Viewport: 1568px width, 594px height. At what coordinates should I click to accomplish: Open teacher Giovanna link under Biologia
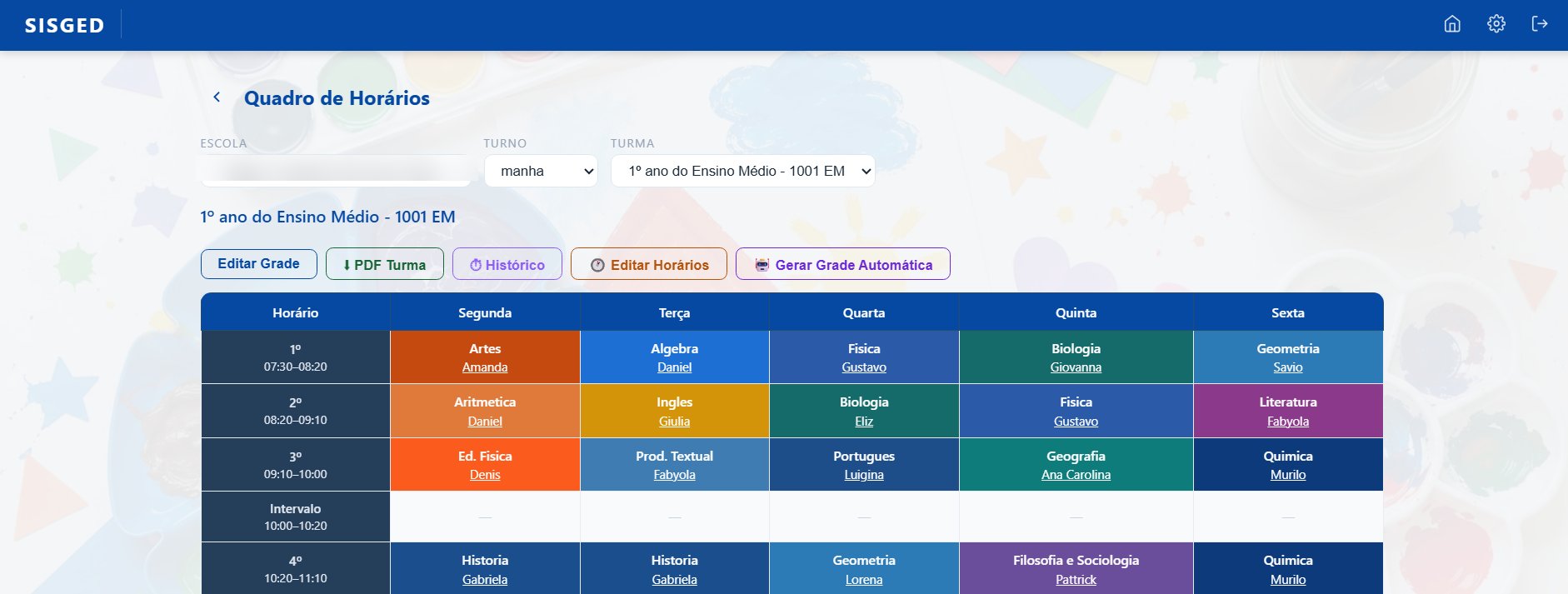(1076, 367)
